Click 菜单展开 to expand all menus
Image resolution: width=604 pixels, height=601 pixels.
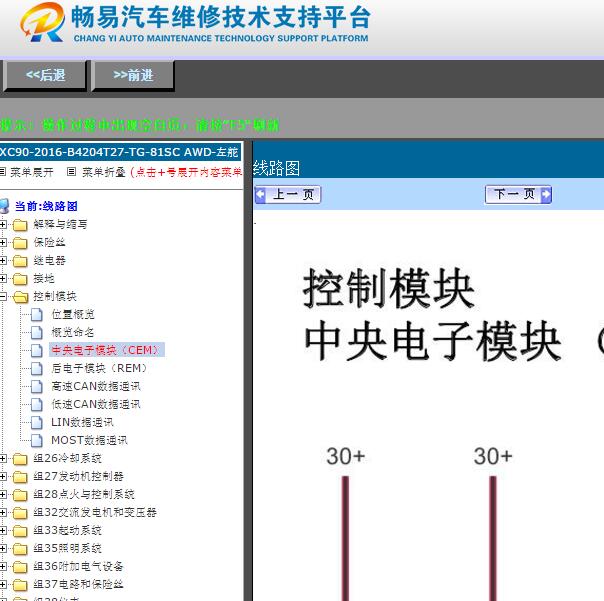point(32,172)
